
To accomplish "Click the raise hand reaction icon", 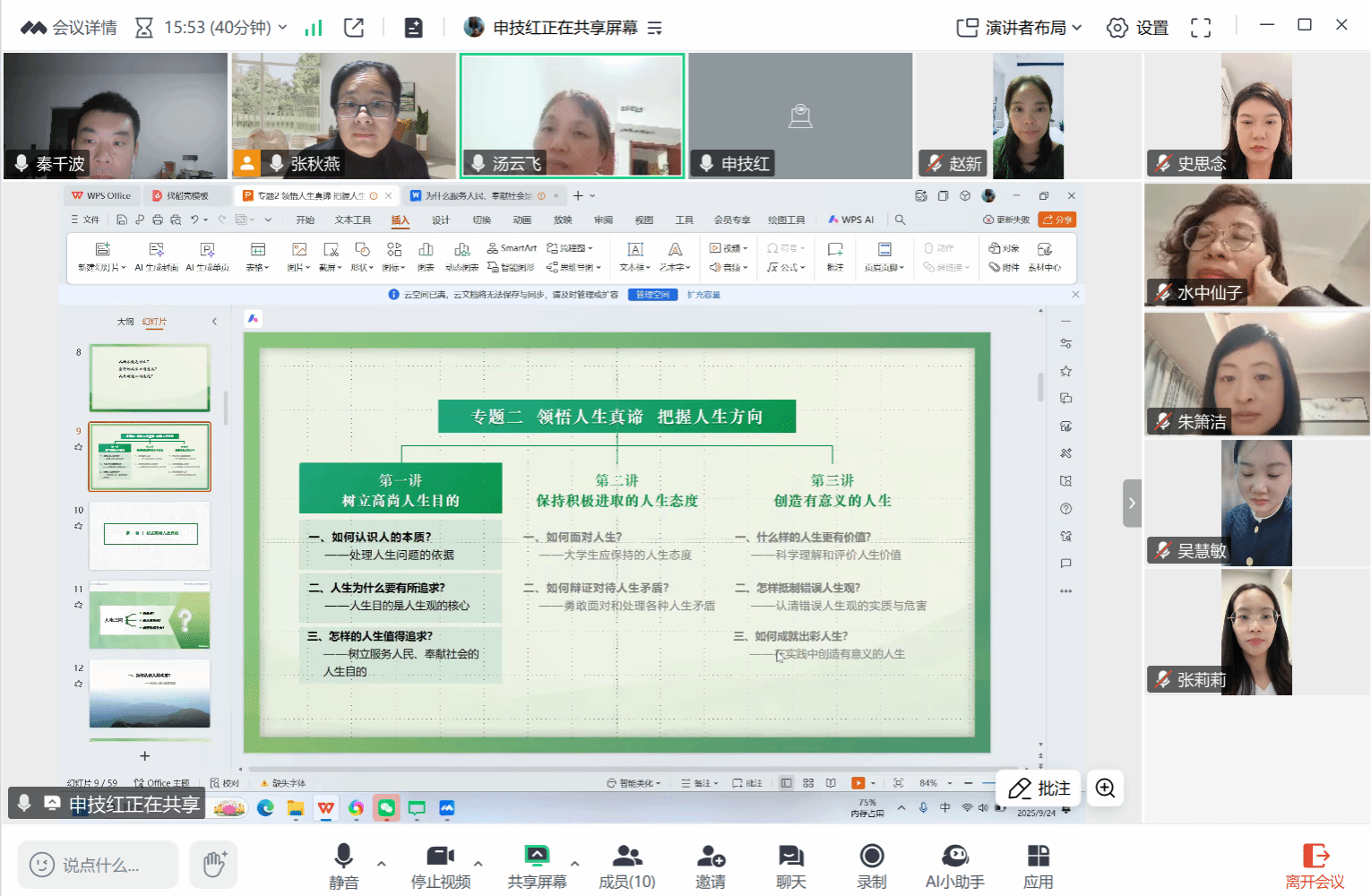I will tap(214, 865).
